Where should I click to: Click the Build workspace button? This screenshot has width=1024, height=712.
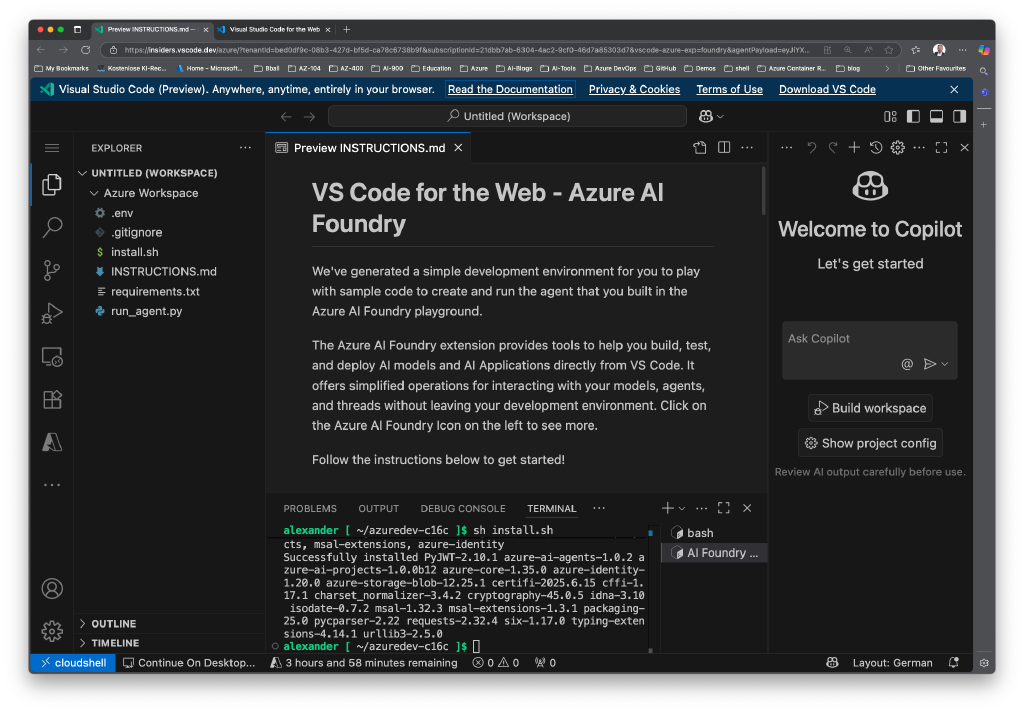click(869, 408)
